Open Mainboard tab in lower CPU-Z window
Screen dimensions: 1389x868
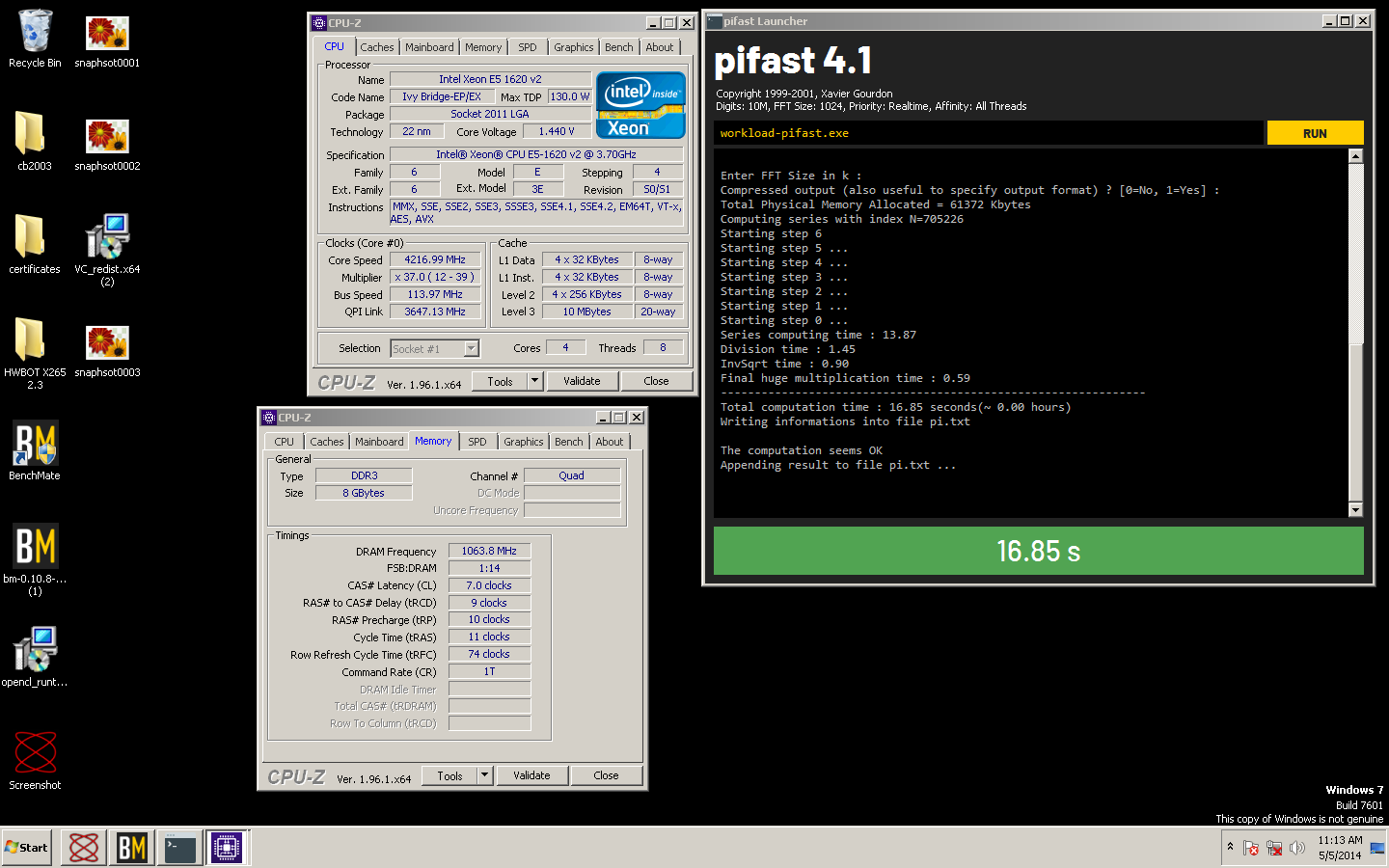pyautogui.click(x=379, y=442)
